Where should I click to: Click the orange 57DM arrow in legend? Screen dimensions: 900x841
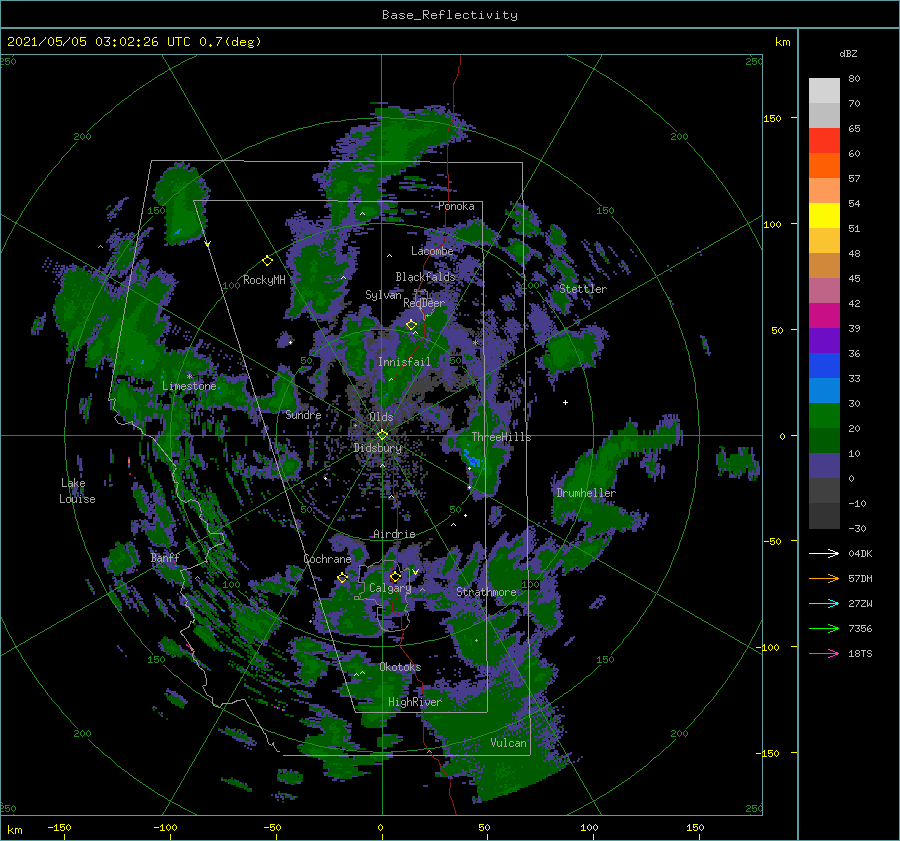tap(824, 579)
